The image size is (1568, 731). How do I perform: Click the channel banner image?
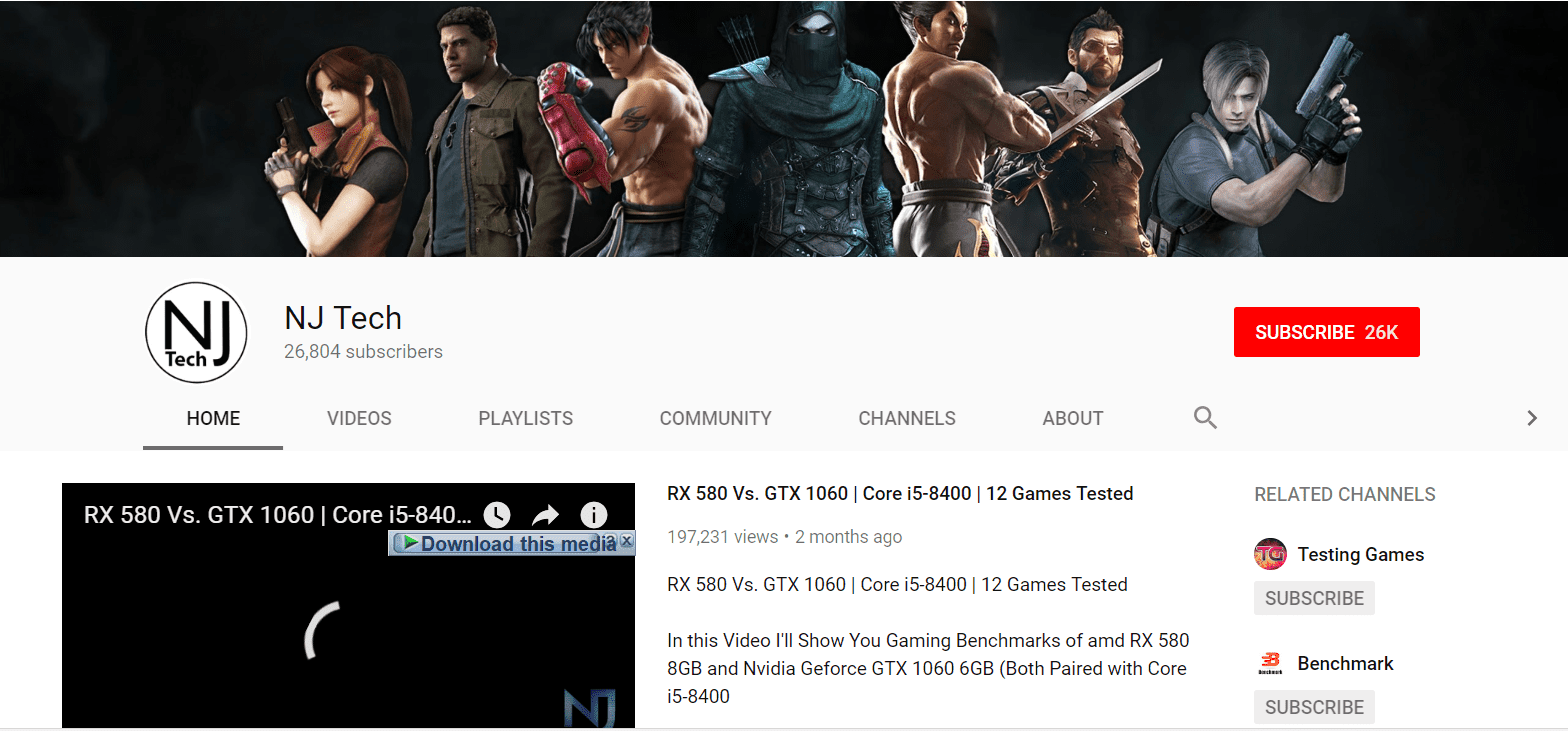tap(784, 128)
